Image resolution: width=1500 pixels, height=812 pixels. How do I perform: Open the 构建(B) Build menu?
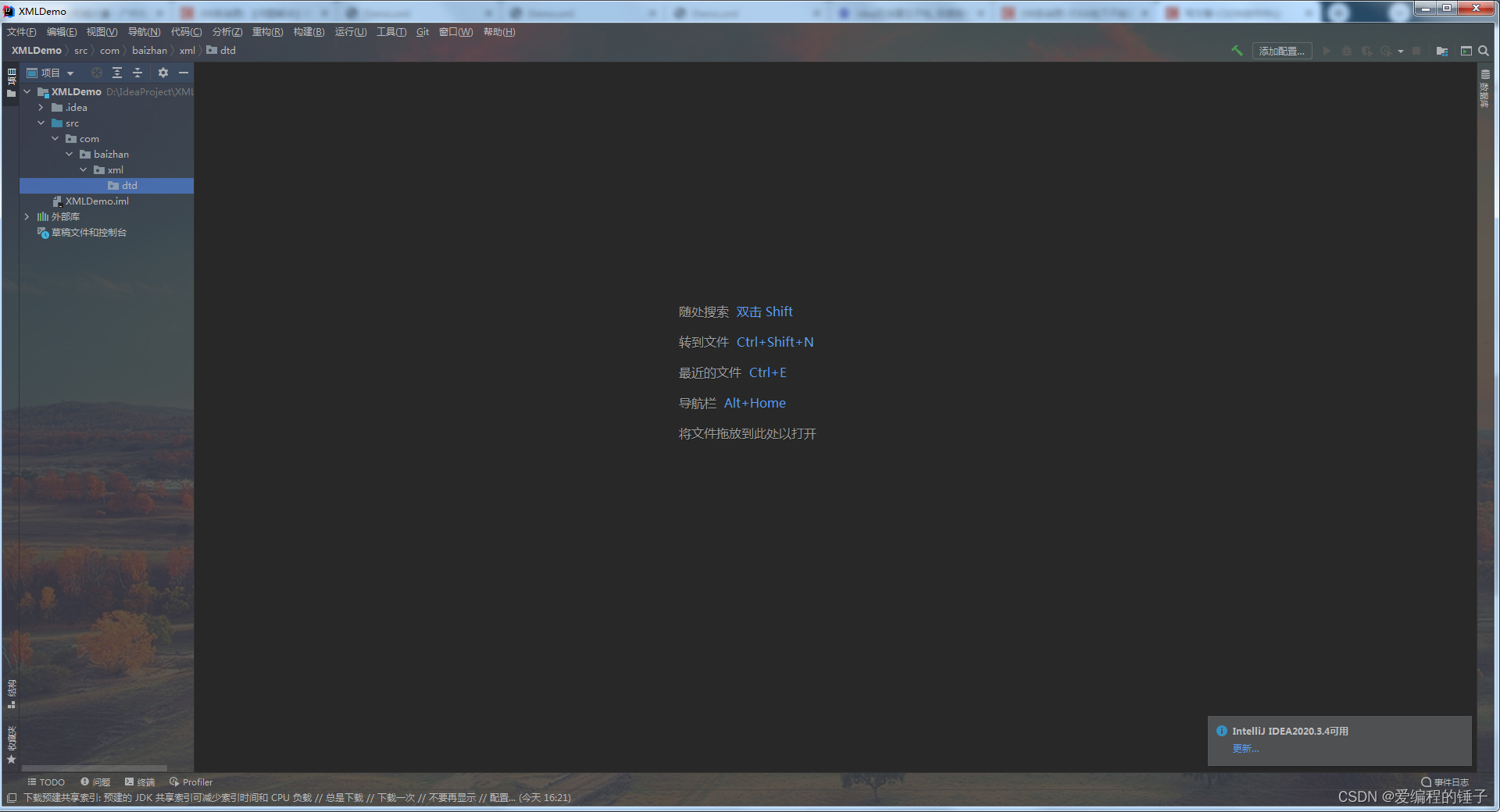click(x=309, y=32)
